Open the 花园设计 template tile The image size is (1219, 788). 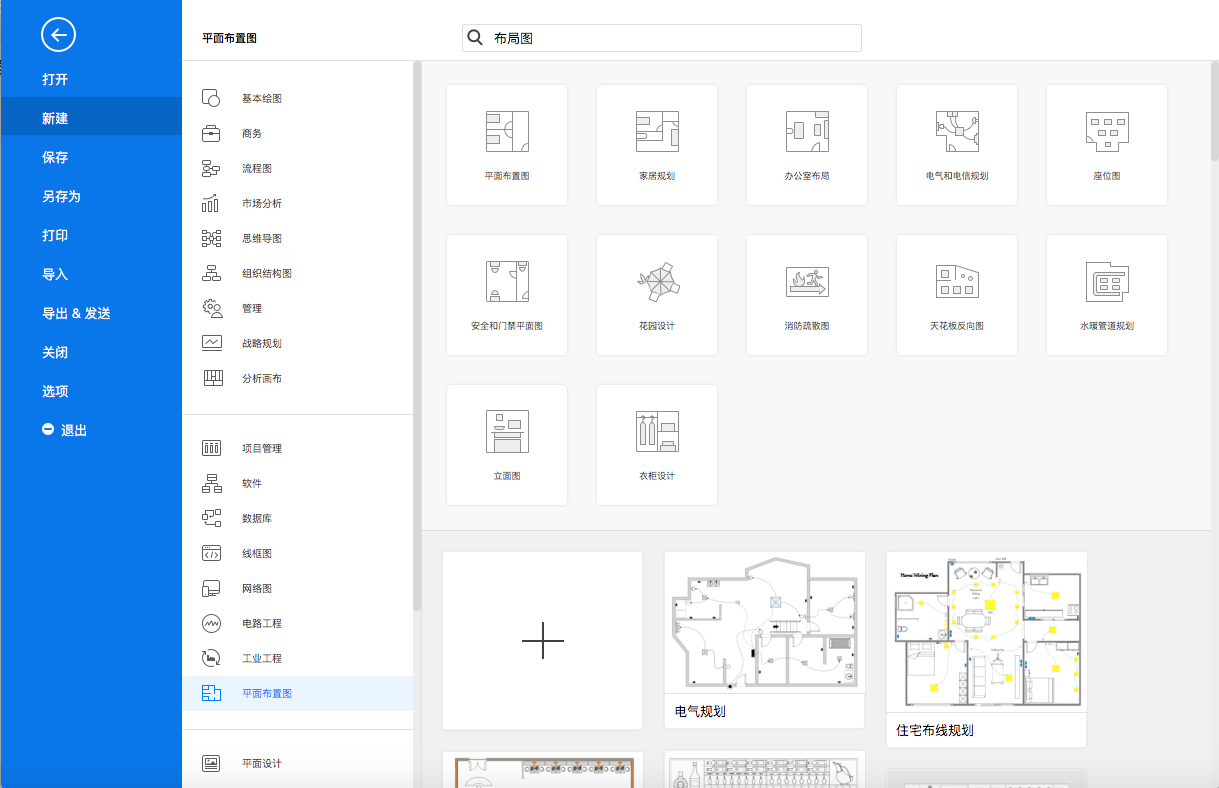(x=657, y=295)
